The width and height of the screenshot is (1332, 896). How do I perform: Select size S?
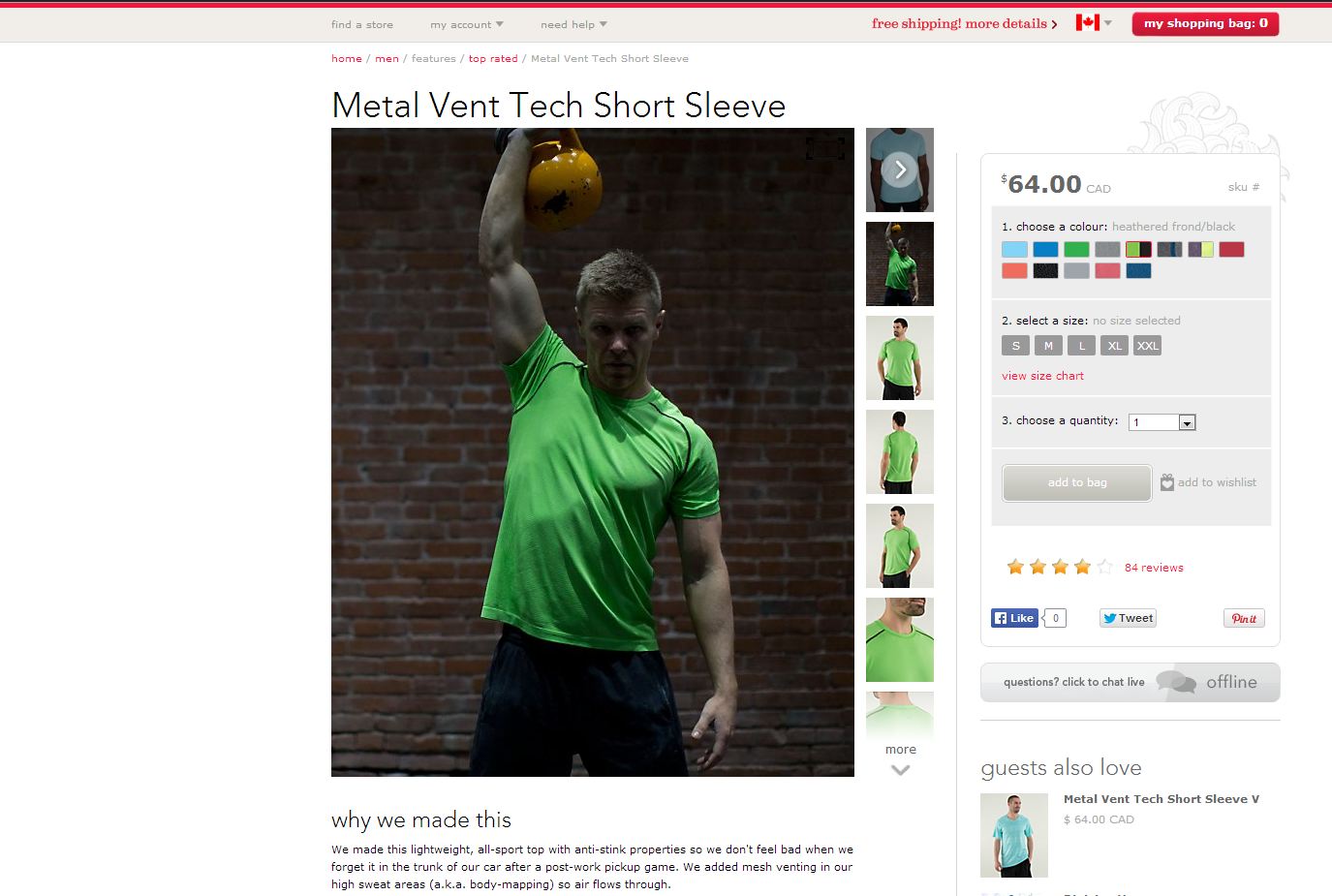[x=1015, y=346]
